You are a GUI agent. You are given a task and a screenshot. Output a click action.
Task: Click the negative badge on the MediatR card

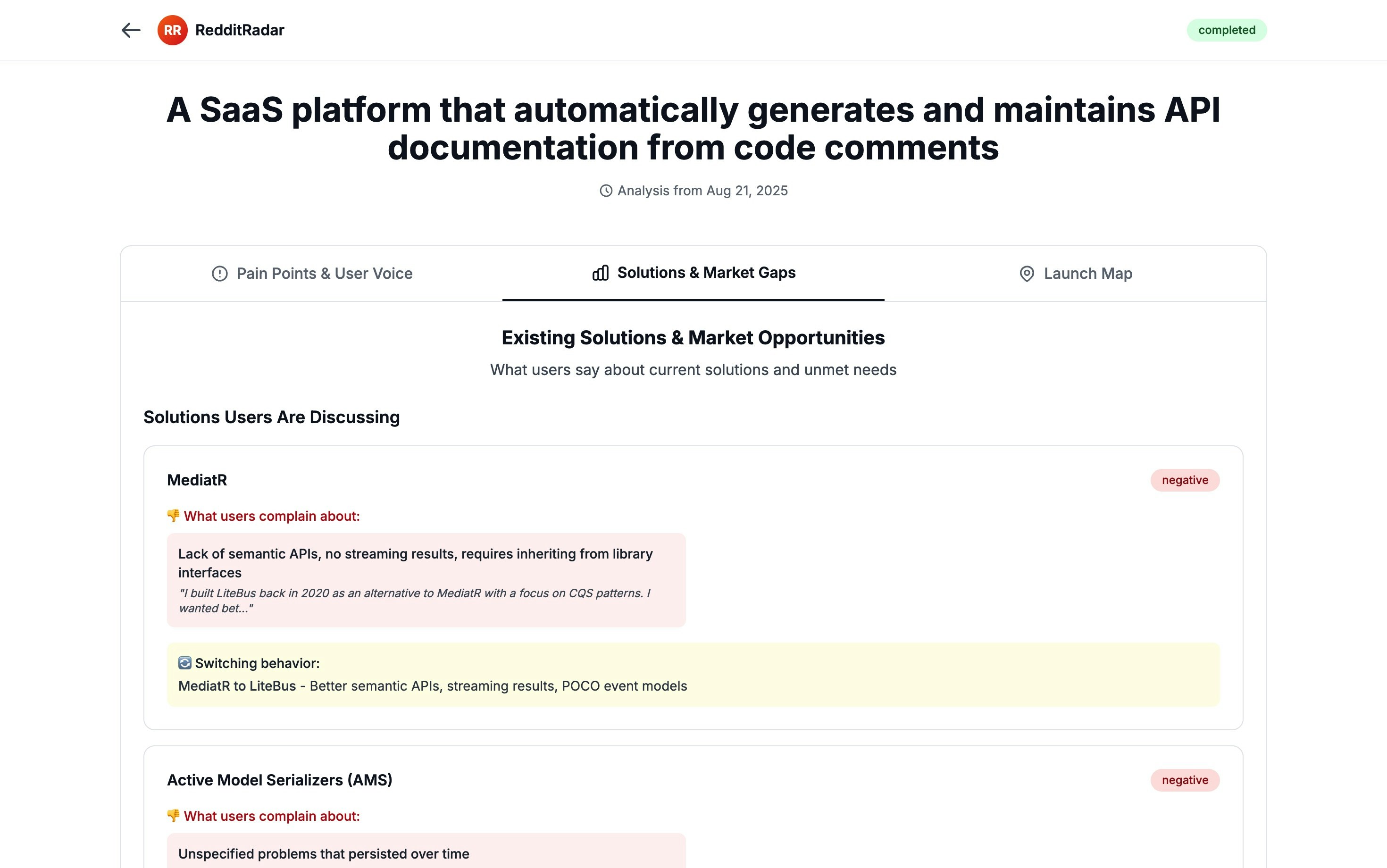pyautogui.click(x=1185, y=480)
